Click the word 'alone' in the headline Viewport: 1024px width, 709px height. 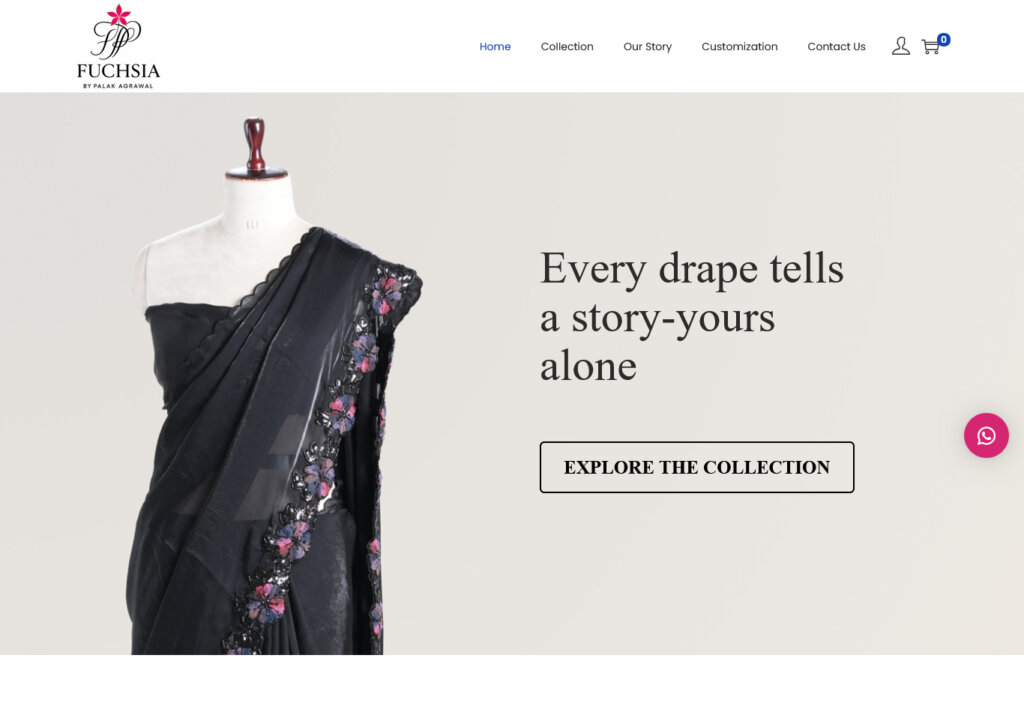pyautogui.click(x=588, y=366)
